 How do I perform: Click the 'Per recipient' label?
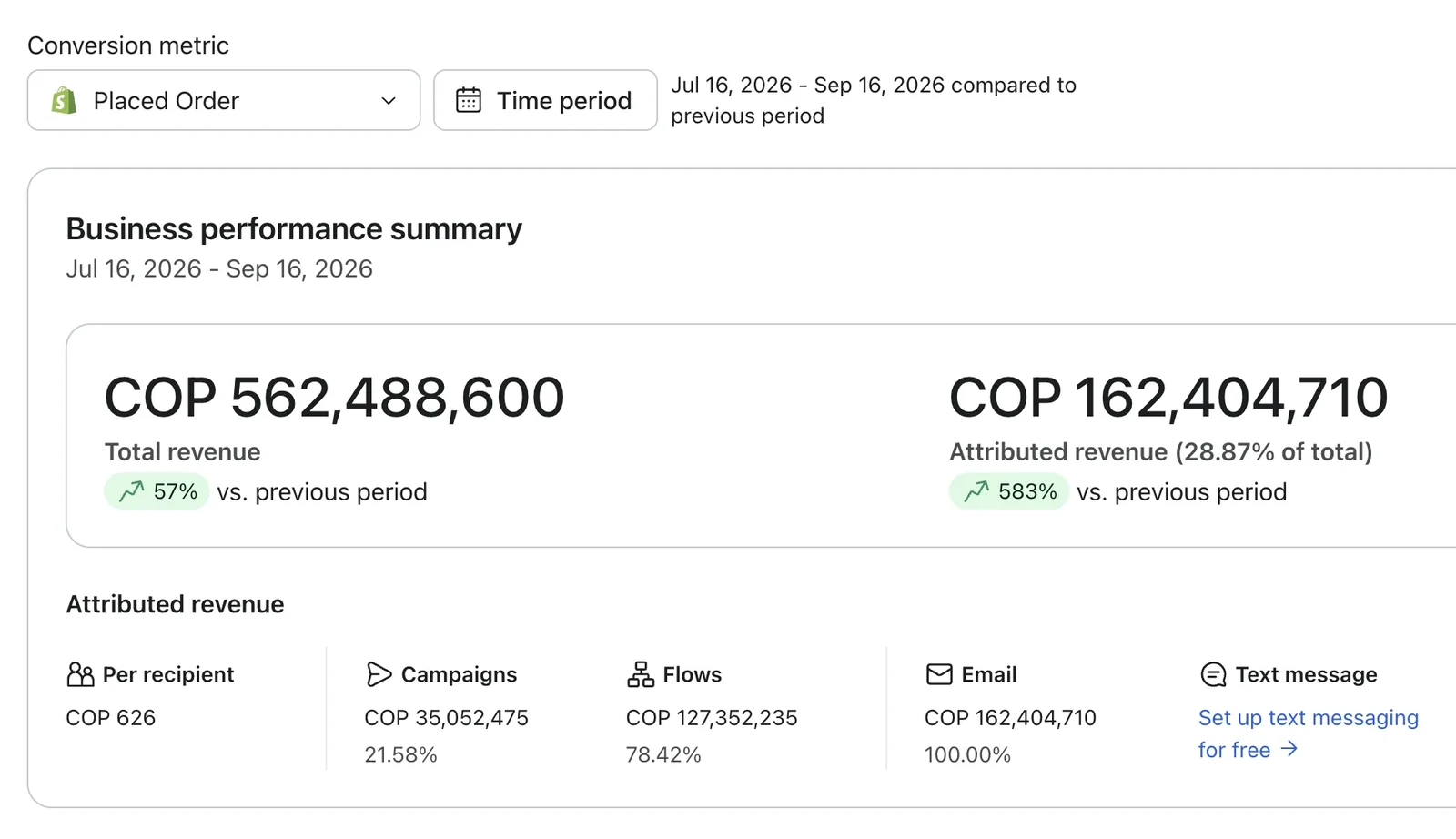[x=168, y=674]
